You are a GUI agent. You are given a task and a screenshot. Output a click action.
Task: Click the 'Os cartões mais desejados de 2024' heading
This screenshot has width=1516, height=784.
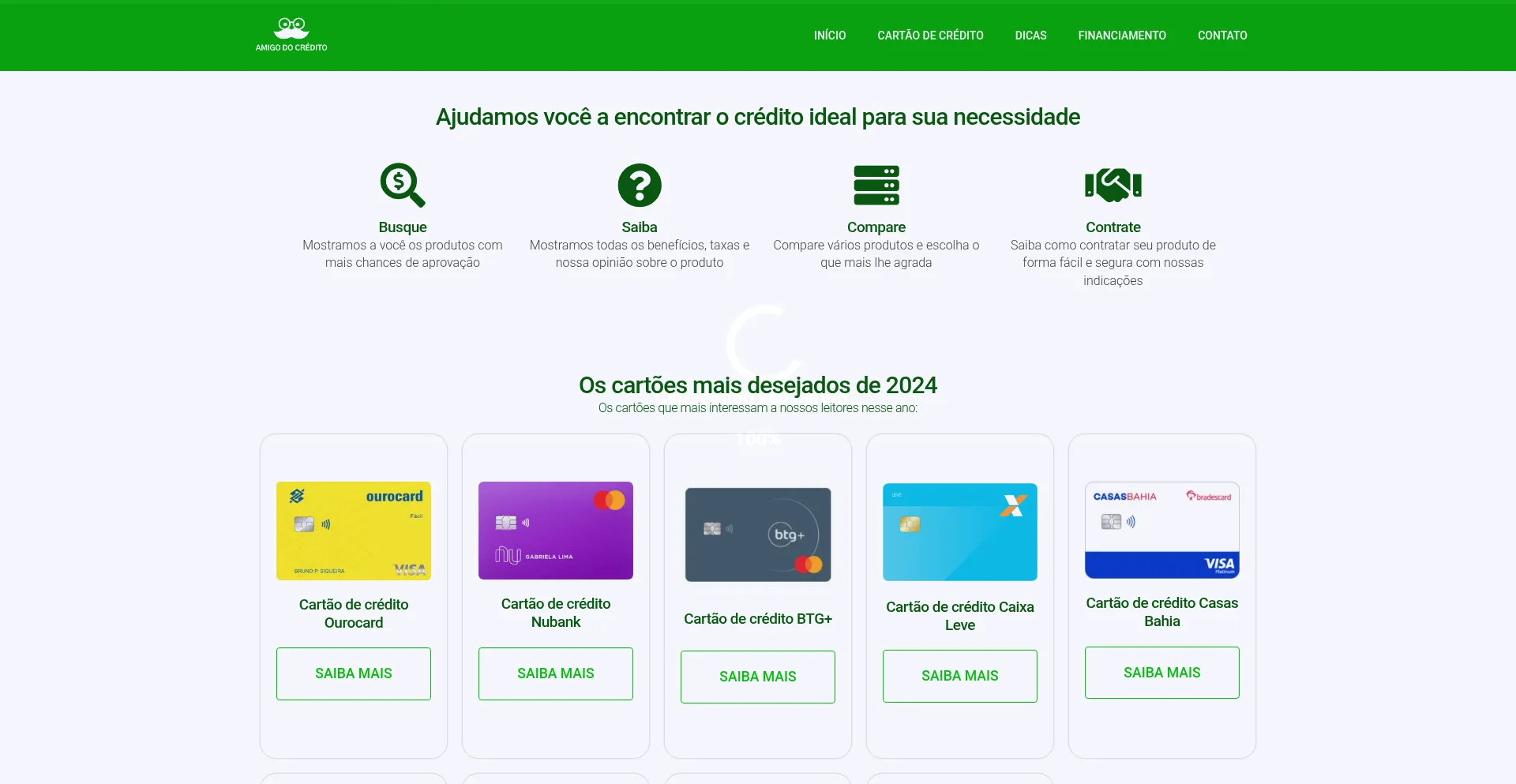coord(758,385)
